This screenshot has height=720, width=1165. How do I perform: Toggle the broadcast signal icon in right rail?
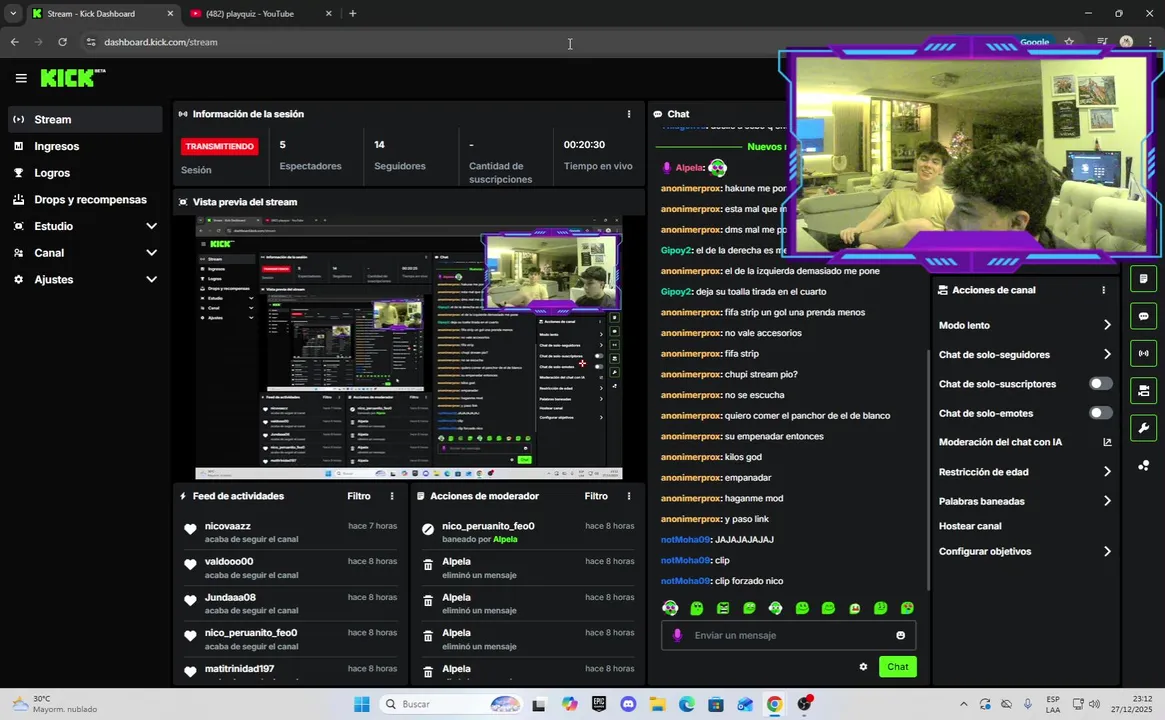tap(1143, 354)
